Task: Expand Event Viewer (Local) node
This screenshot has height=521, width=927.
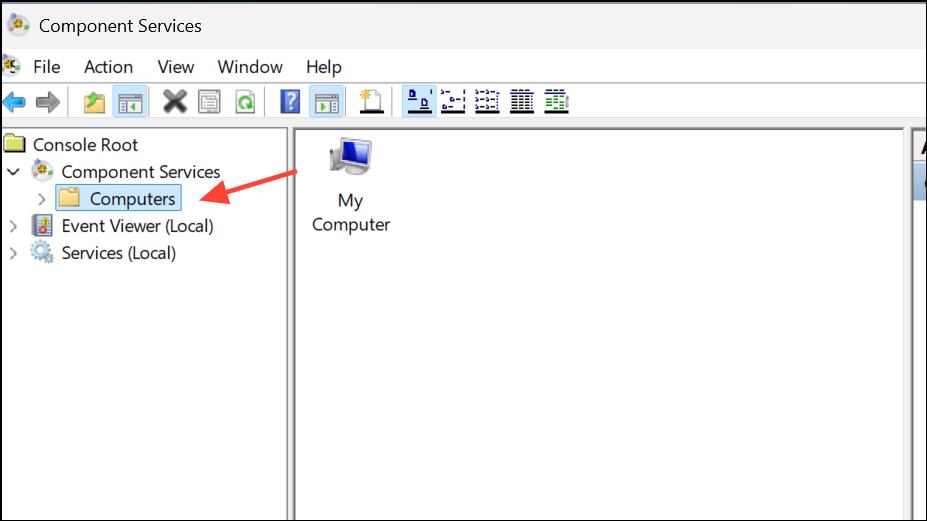Action: 13,226
